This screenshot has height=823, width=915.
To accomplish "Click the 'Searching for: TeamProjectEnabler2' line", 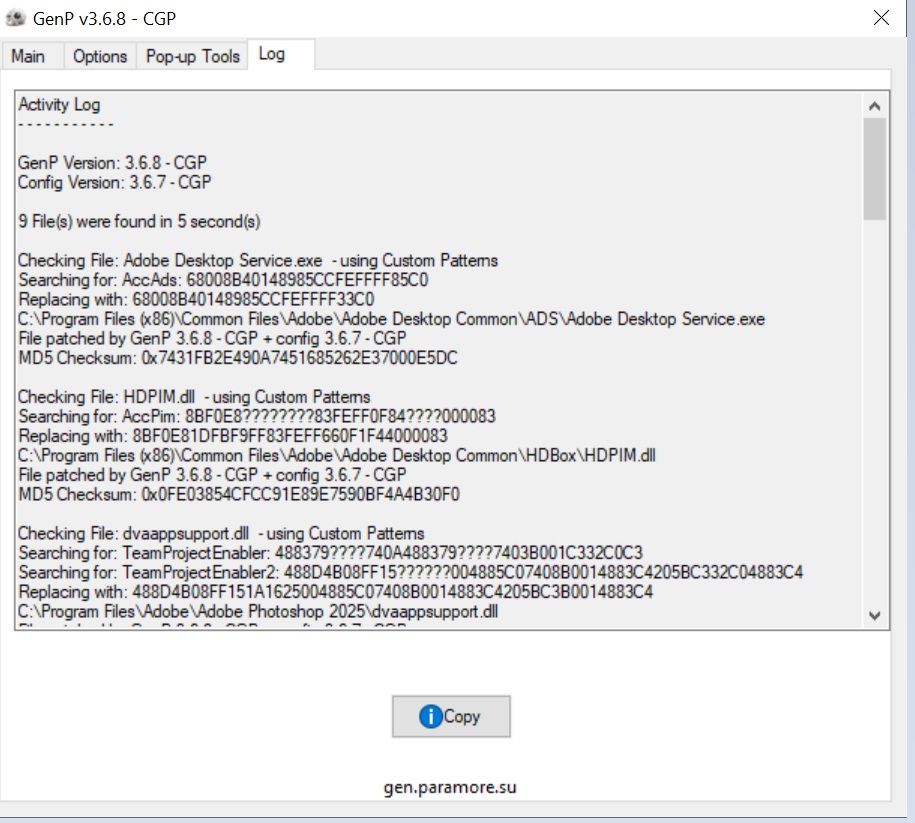I will [x=410, y=572].
